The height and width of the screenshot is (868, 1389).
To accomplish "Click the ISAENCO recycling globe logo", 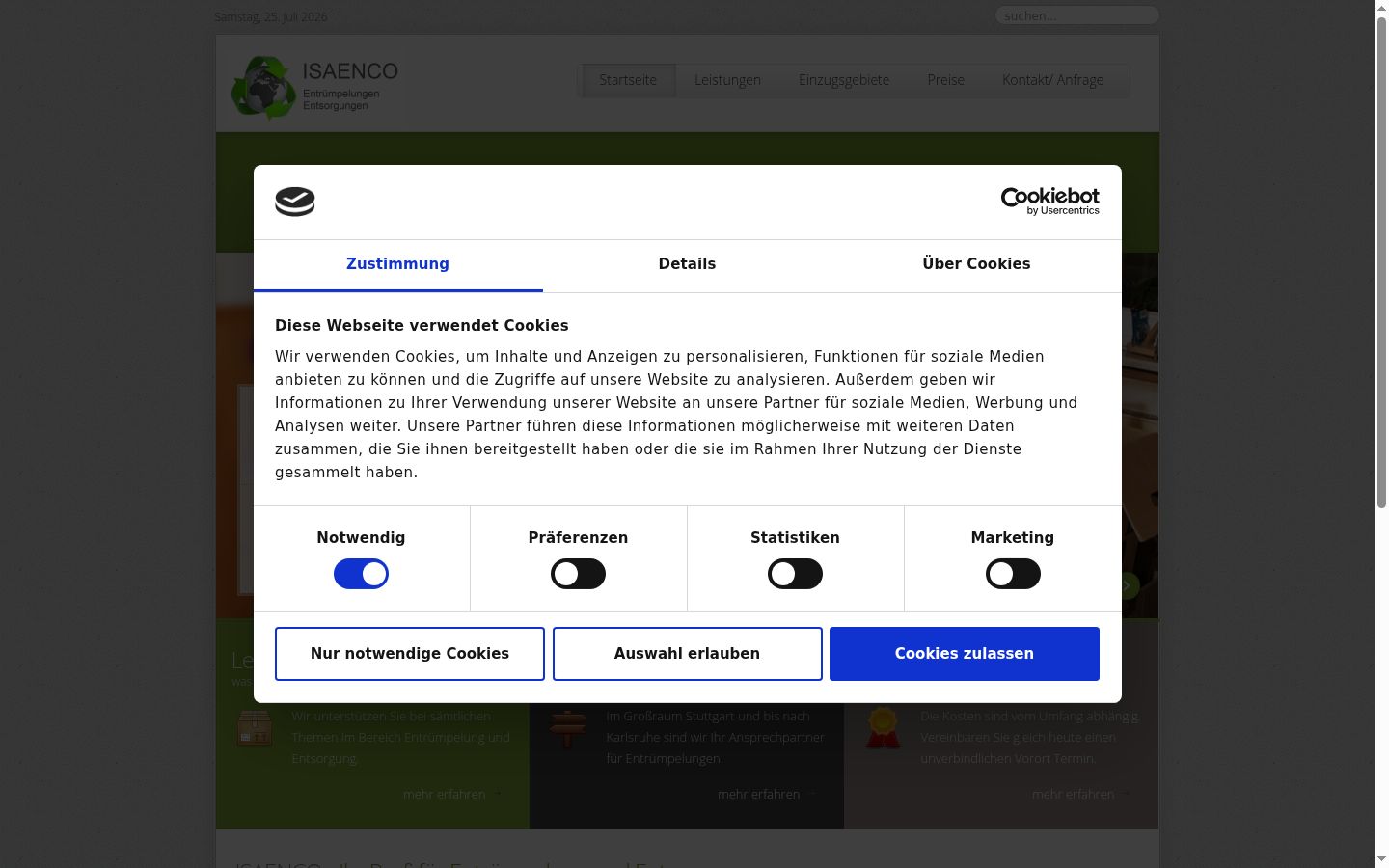I will [x=314, y=87].
